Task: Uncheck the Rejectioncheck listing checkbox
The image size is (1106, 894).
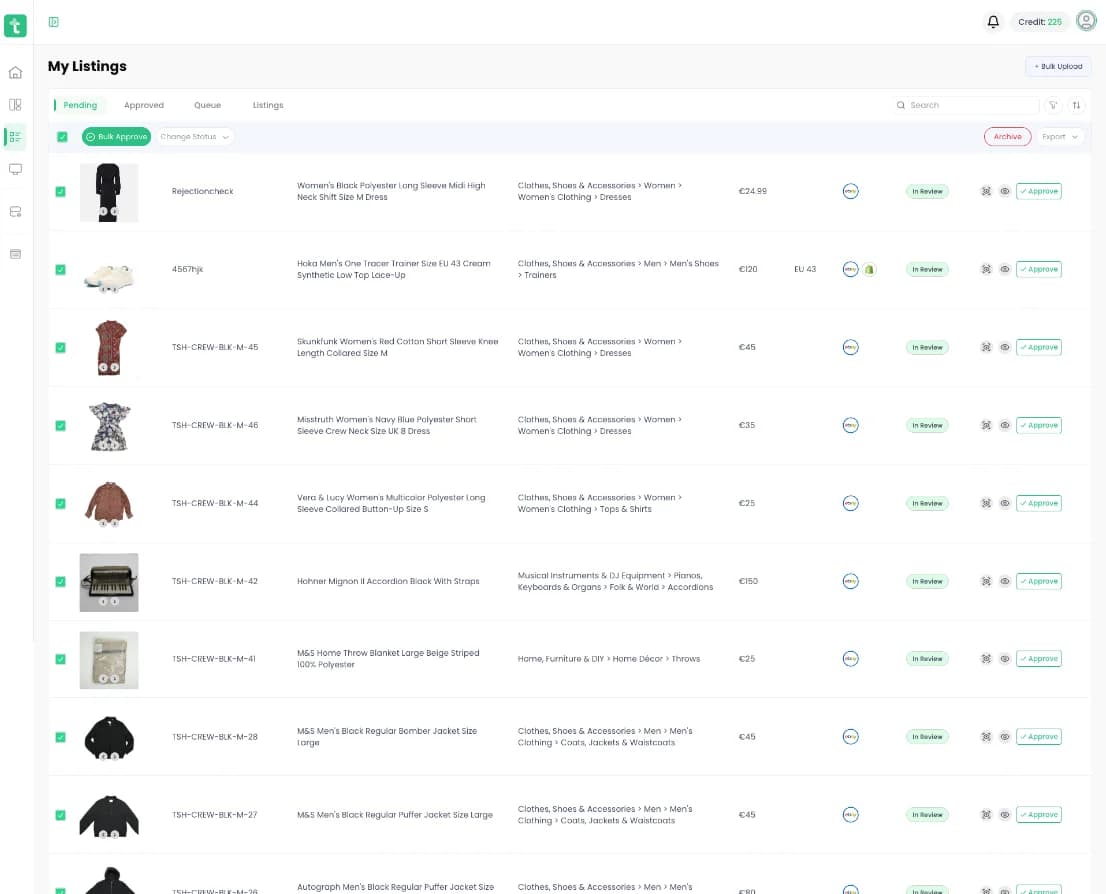Action: coord(61,192)
